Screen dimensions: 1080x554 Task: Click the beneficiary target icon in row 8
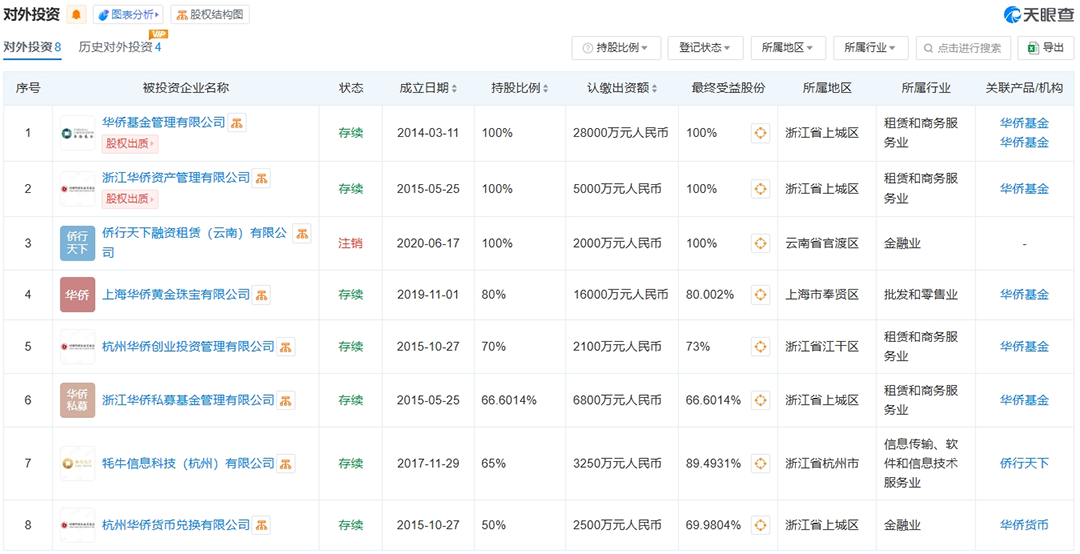[x=760, y=525]
